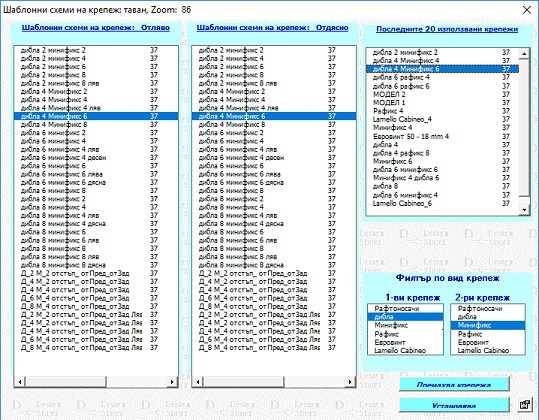Choose 'дибла 6 минификс 6 лява' in Отдясно list
This screenshot has height=420, width=539.
click(x=274, y=174)
